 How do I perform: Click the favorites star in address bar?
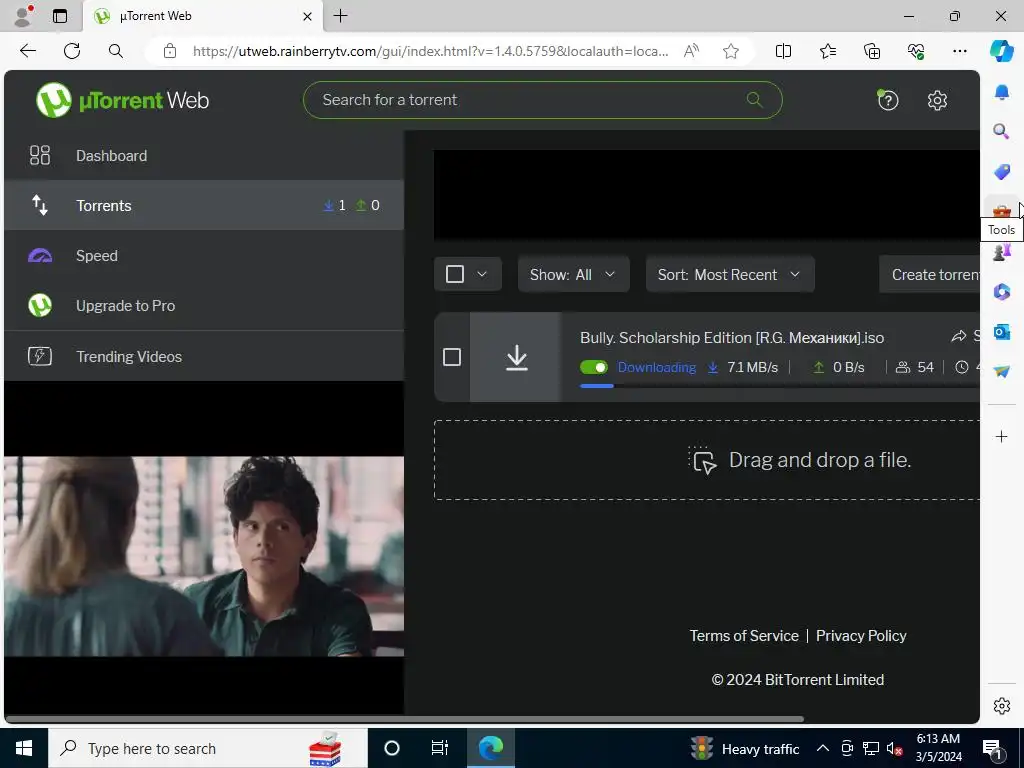tap(731, 51)
